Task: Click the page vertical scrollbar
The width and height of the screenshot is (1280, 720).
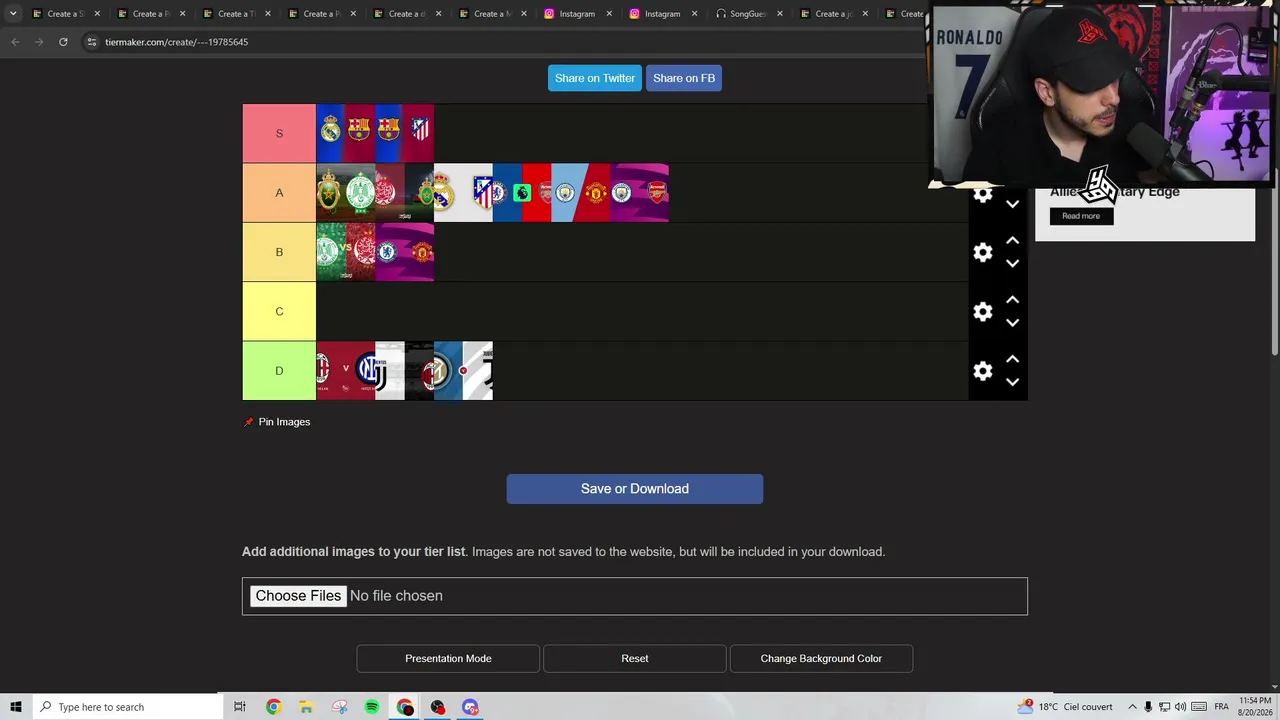Action: click(1275, 205)
